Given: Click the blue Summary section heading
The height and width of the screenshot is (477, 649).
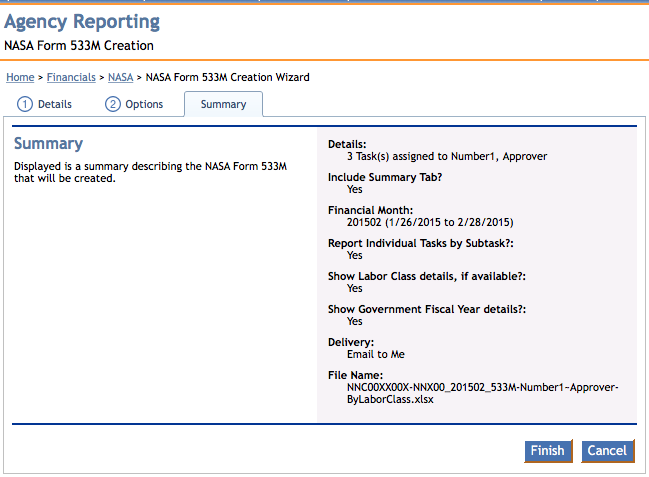Looking at the screenshot, I should pyautogui.click(x=48, y=143).
